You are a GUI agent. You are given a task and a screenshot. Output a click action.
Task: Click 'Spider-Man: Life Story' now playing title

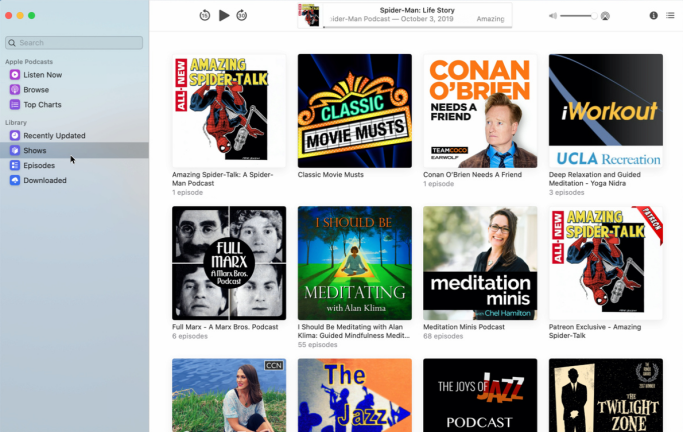click(x=417, y=10)
